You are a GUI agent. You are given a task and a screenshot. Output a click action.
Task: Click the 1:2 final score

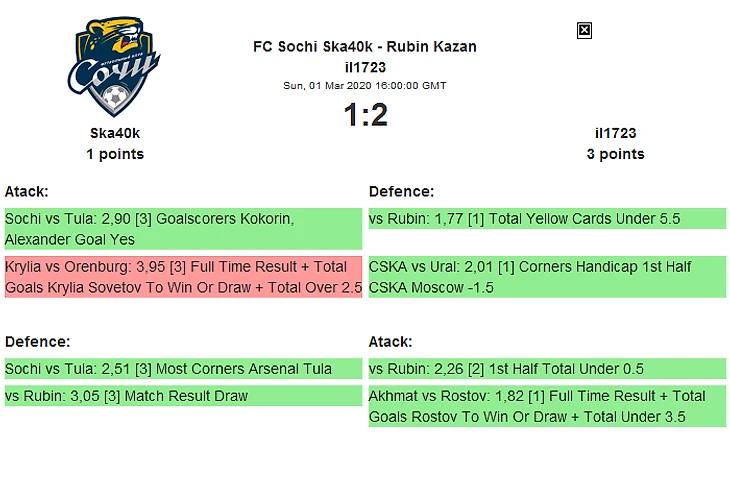point(365,115)
